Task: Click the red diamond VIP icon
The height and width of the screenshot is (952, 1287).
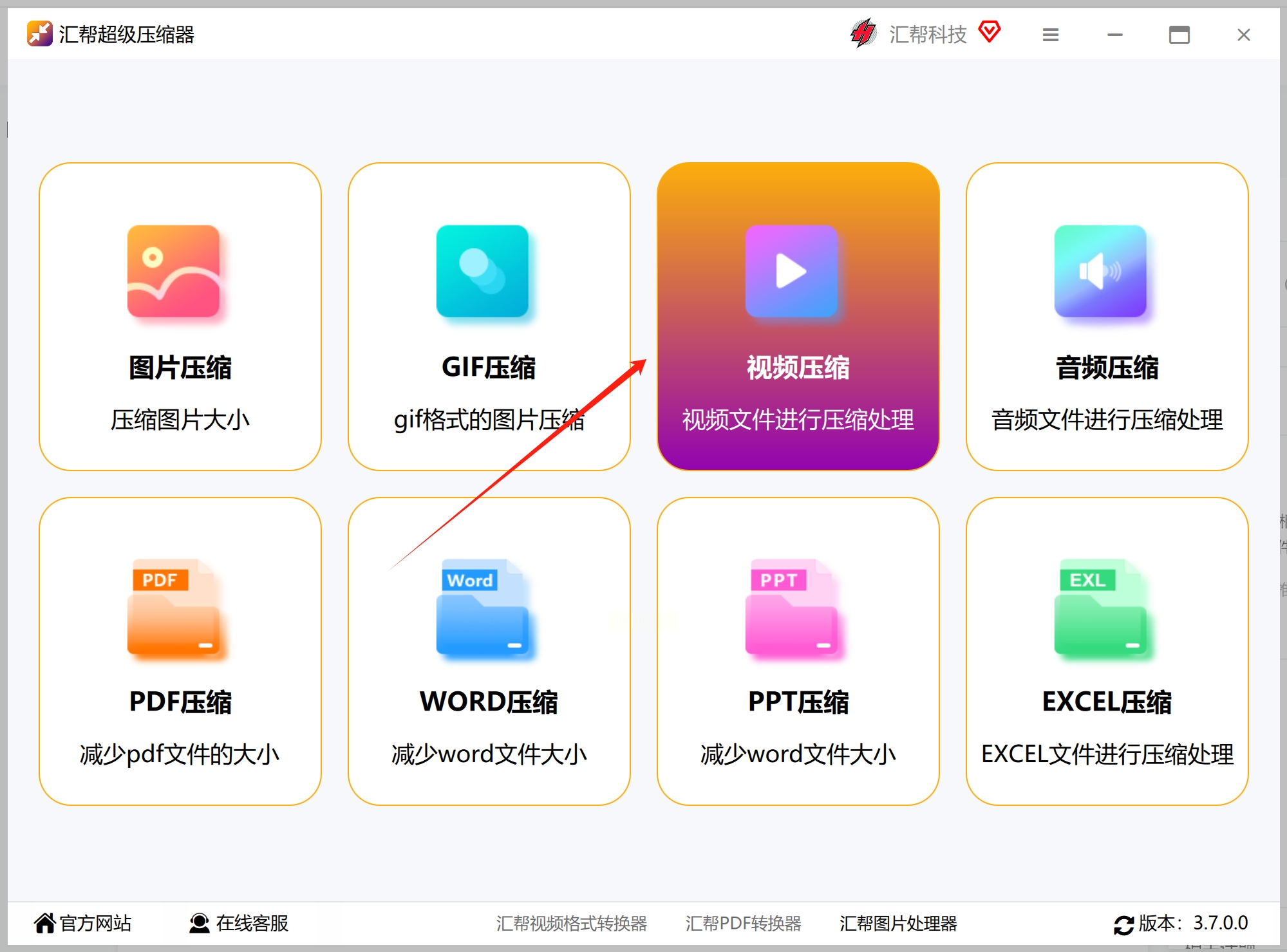Action: (x=990, y=32)
